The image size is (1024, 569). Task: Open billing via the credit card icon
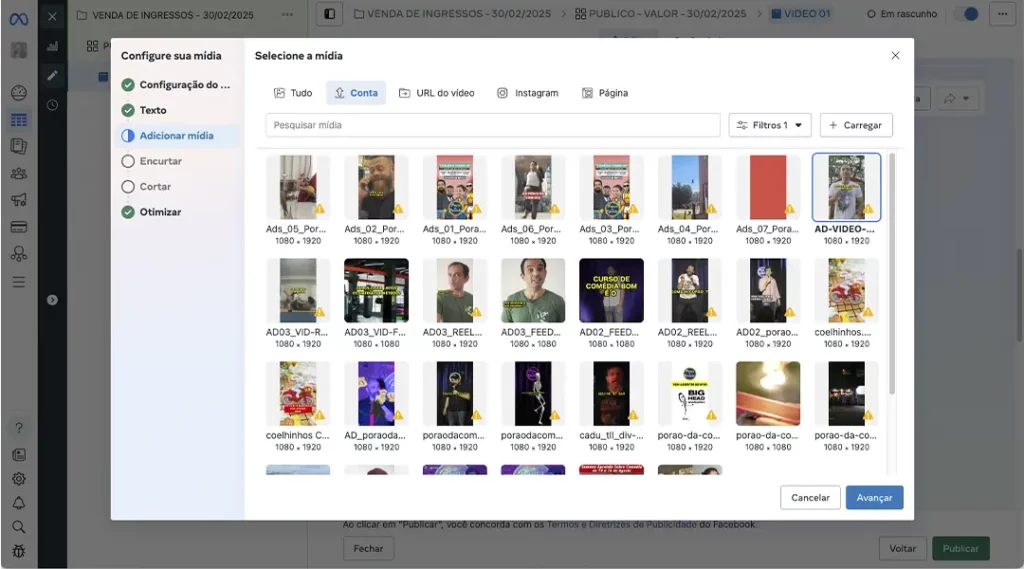(x=18, y=227)
